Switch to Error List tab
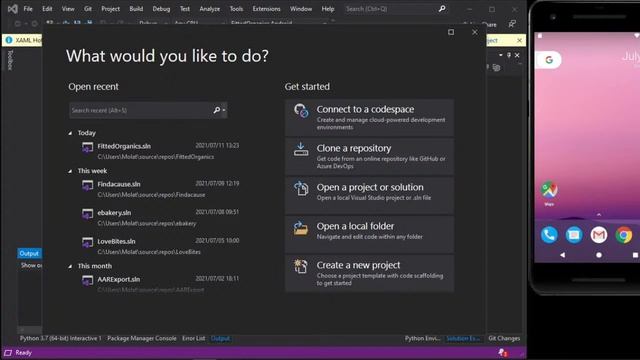 coord(193,338)
